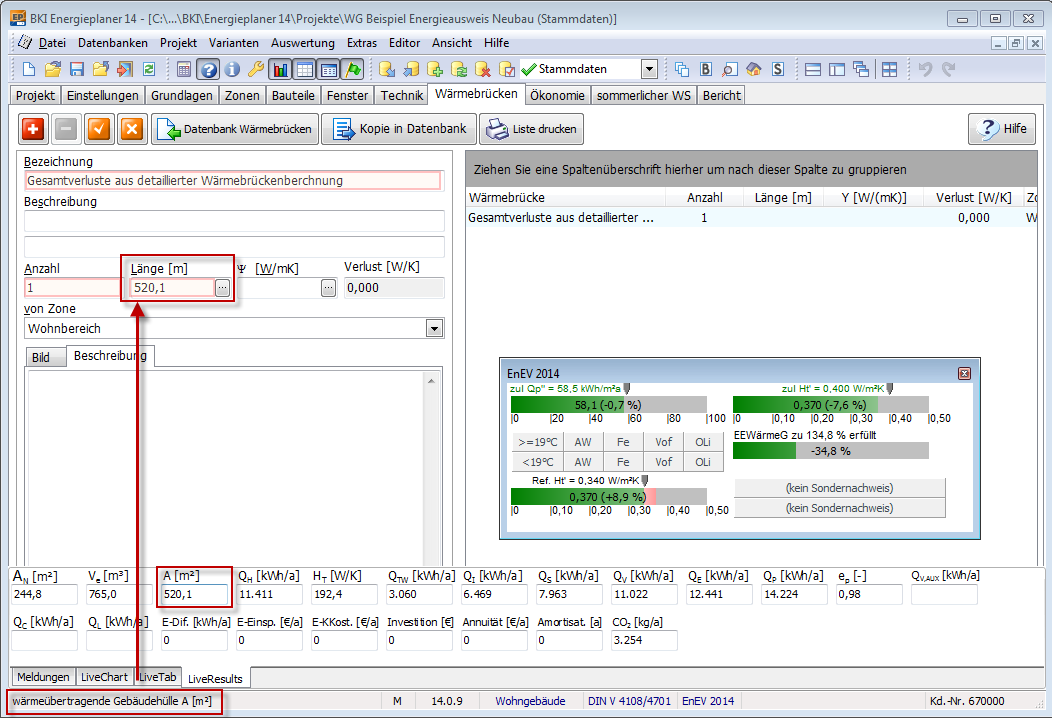Image resolution: width=1052 pixels, height=718 pixels.
Task: Click the database with green plus icon
Action: tap(435, 69)
